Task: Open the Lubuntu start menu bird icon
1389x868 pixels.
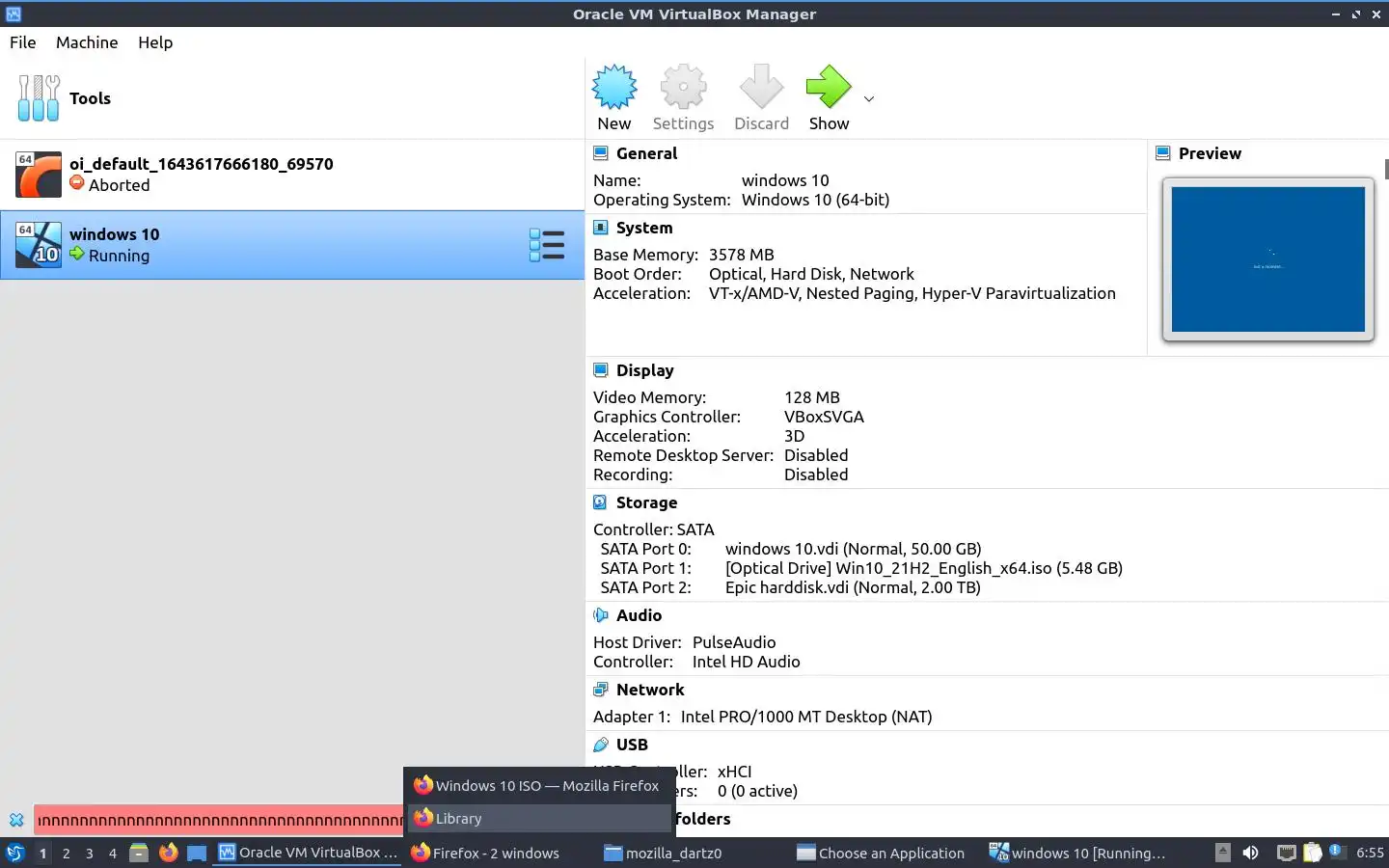Action: click(14, 853)
